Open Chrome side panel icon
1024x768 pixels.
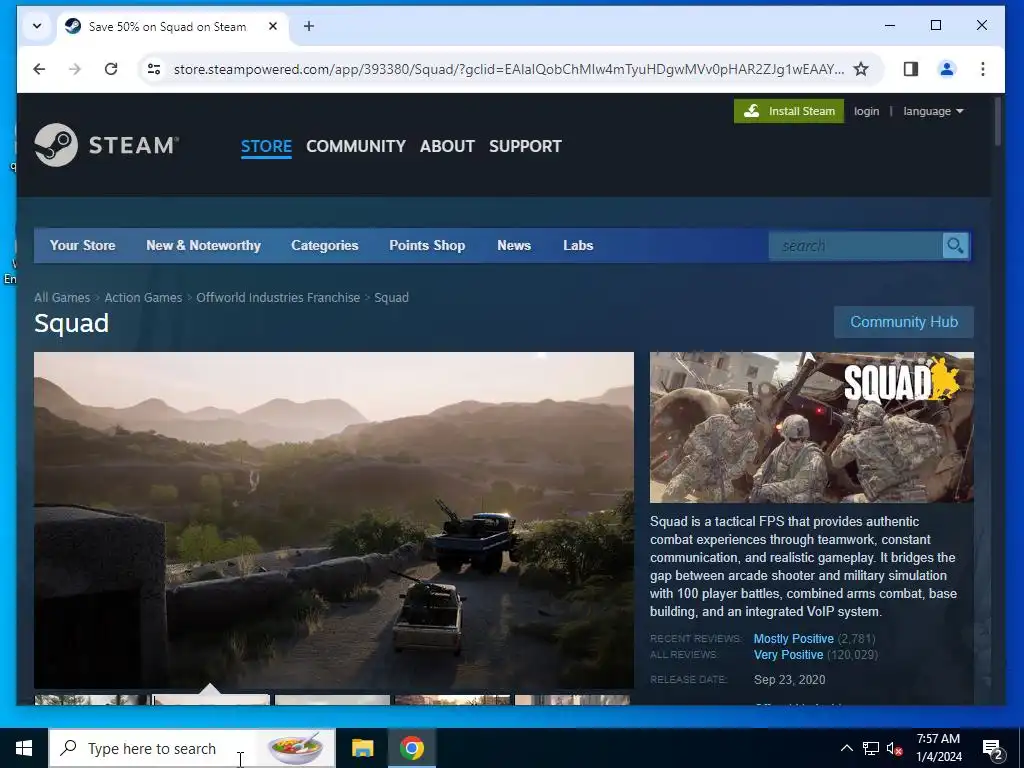coord(911,69)
